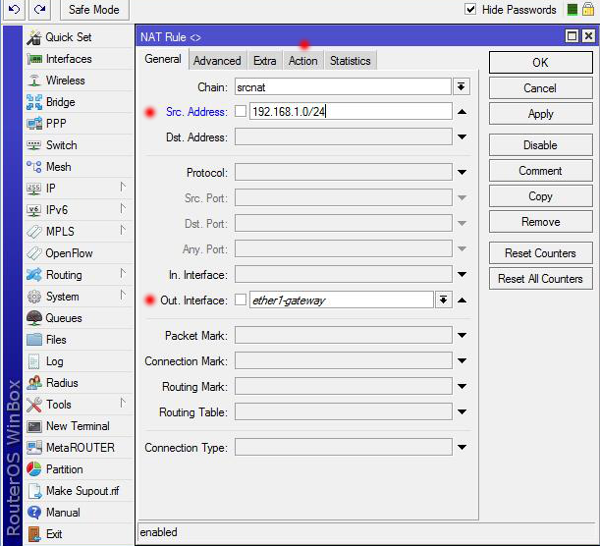Click the Comment button

540,171
